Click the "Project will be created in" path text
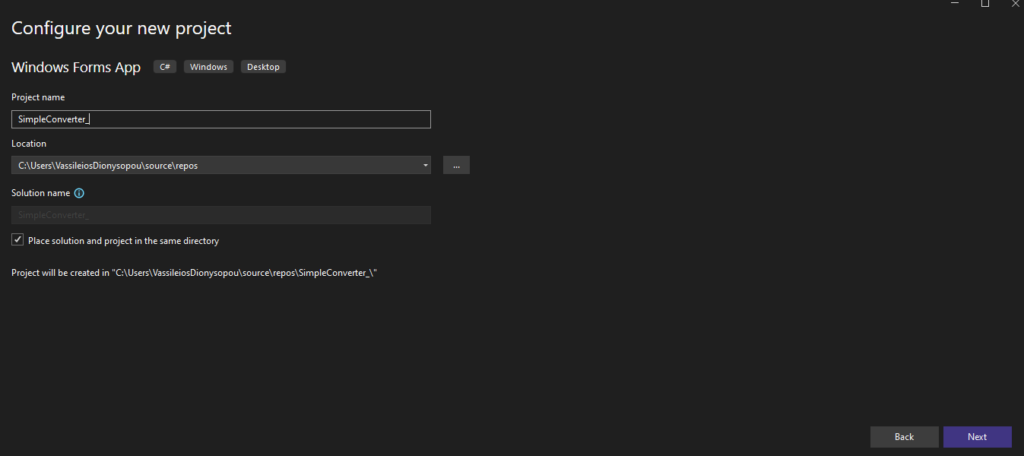The width and height of the screenshot is (1024, 456). (x=193, y=272)
